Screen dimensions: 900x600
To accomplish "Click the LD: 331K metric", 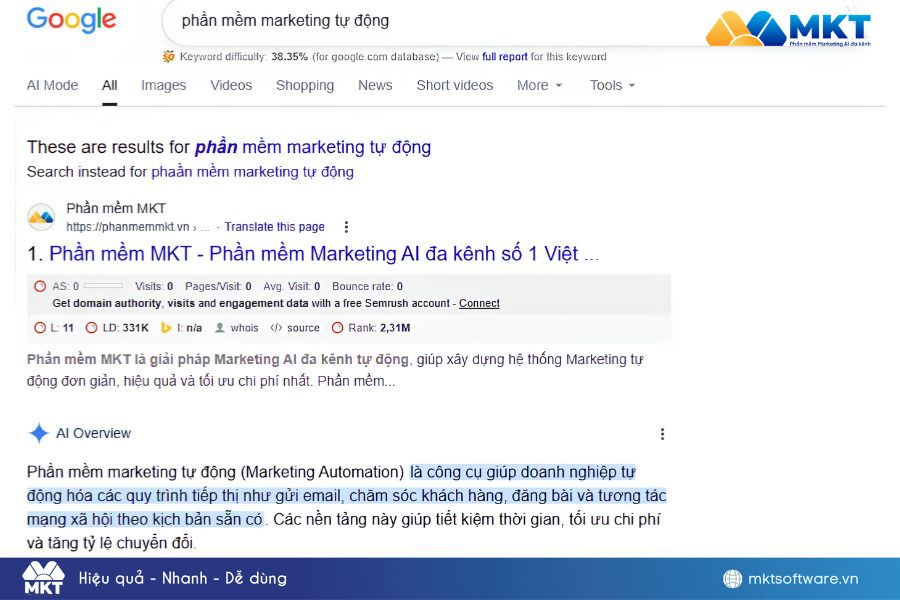I will pos(117,328).
